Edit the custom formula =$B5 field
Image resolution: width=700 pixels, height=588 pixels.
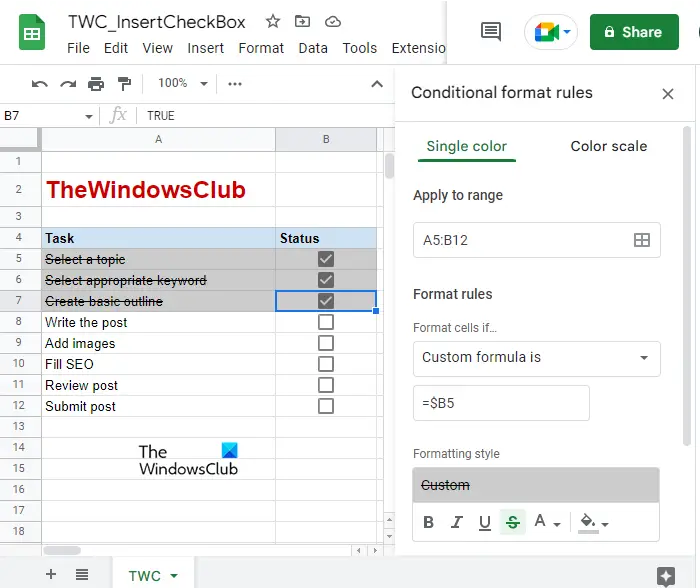pyautogui.click(x=501, y=403)
